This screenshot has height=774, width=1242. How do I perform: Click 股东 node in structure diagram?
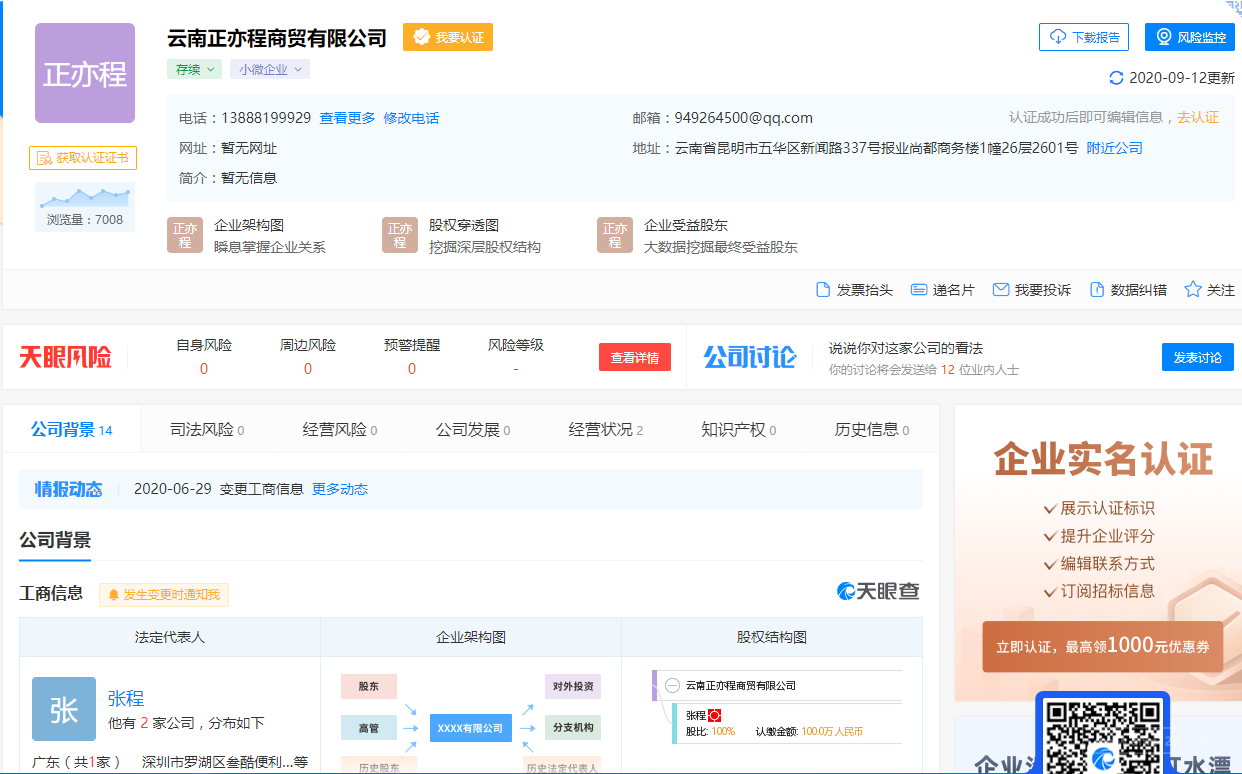[369, 686]
